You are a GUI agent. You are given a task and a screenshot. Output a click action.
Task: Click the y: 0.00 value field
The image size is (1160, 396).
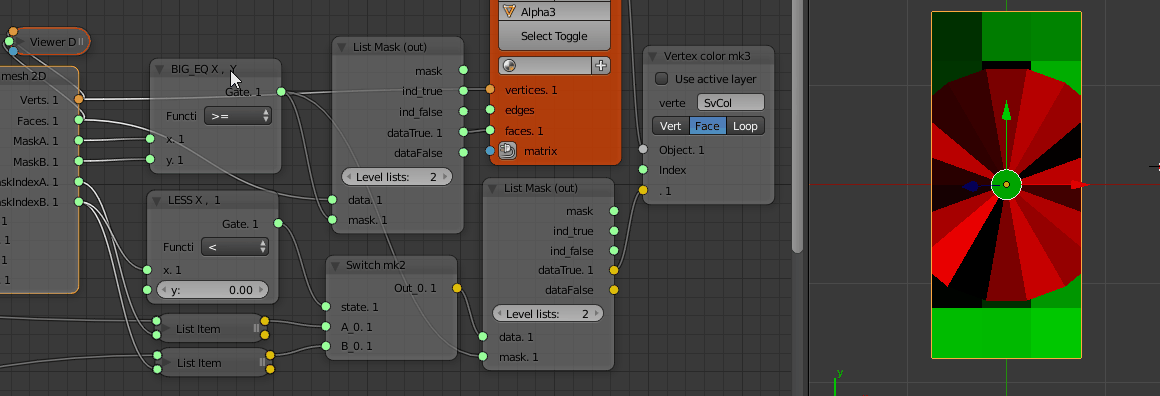click(212, 290)
